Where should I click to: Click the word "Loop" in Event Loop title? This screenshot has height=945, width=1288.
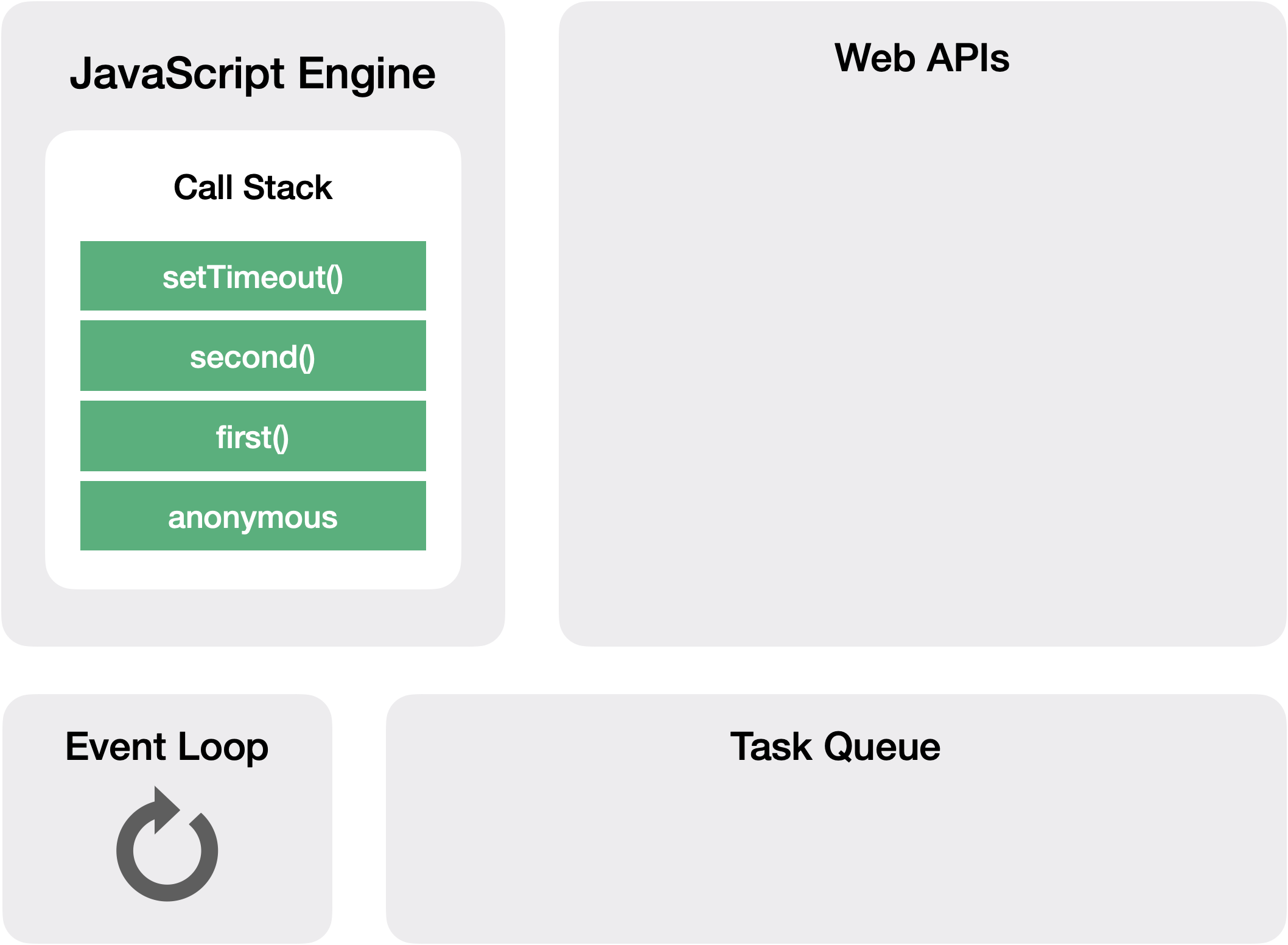tap(223, 747)
